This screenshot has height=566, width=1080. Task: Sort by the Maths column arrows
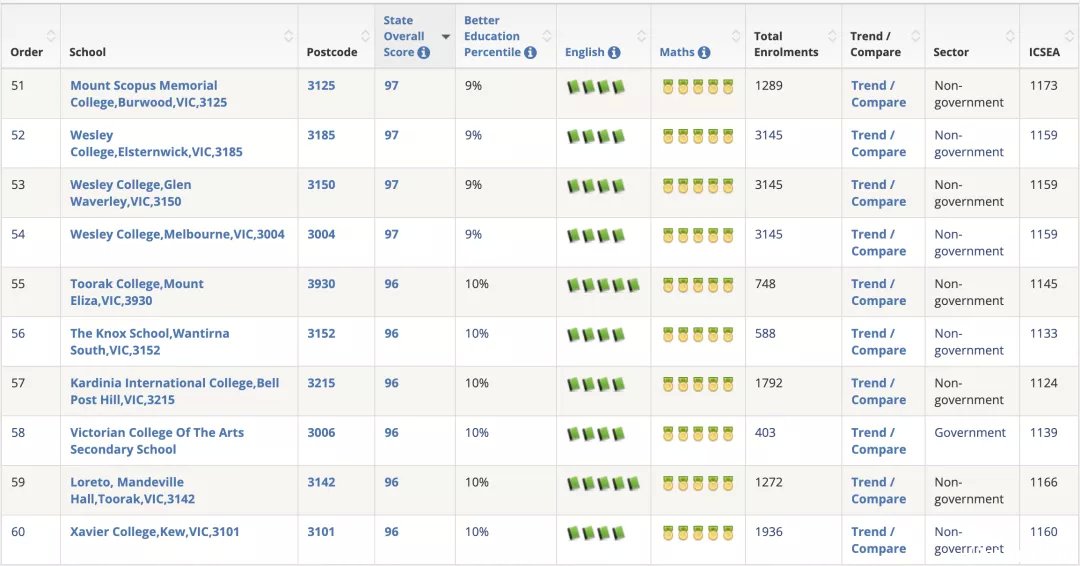(736, 36)
